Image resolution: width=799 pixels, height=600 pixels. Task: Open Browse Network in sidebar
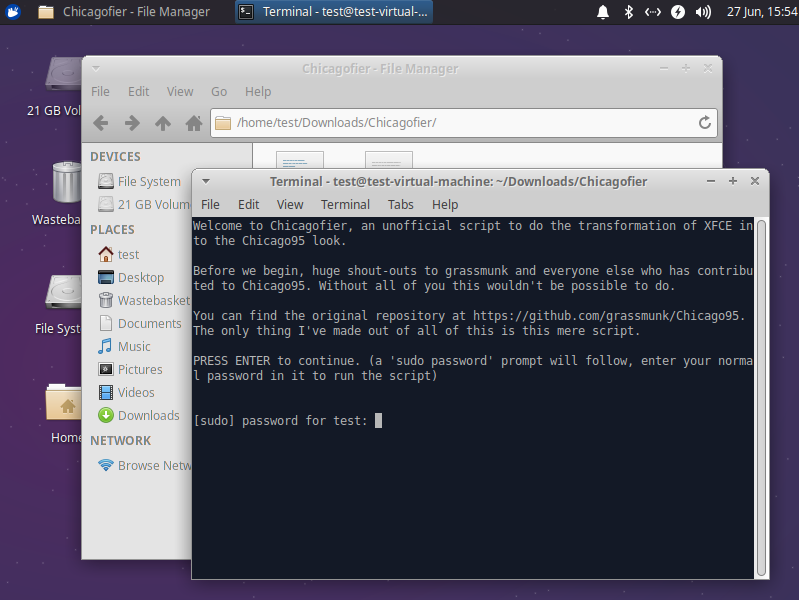point(144,465)
